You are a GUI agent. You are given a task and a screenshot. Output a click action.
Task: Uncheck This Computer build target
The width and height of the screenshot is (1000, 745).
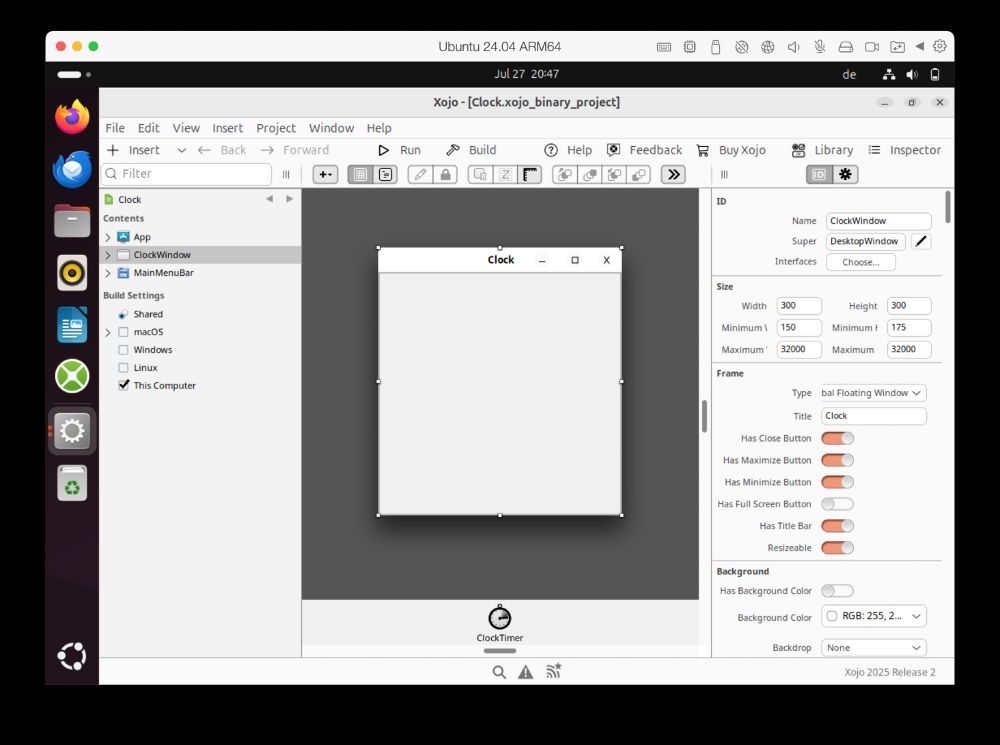124,385
